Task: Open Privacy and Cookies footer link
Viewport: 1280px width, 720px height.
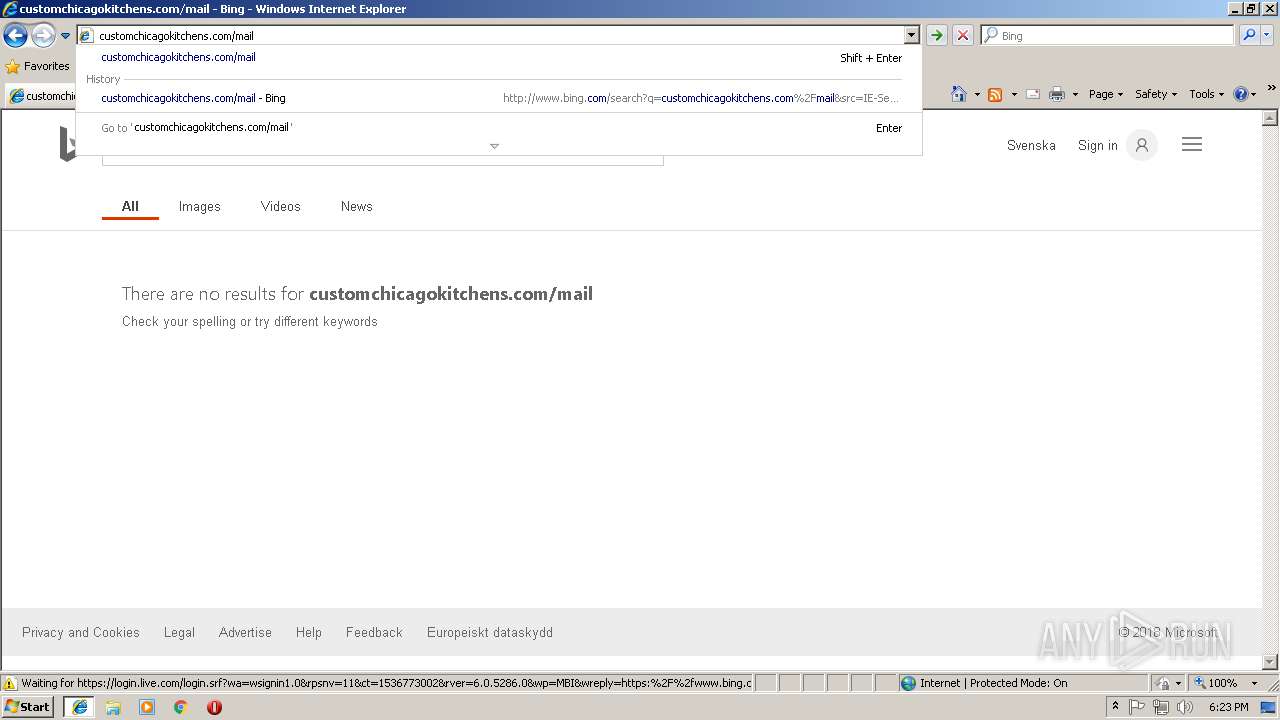Action: pos(81,632)
